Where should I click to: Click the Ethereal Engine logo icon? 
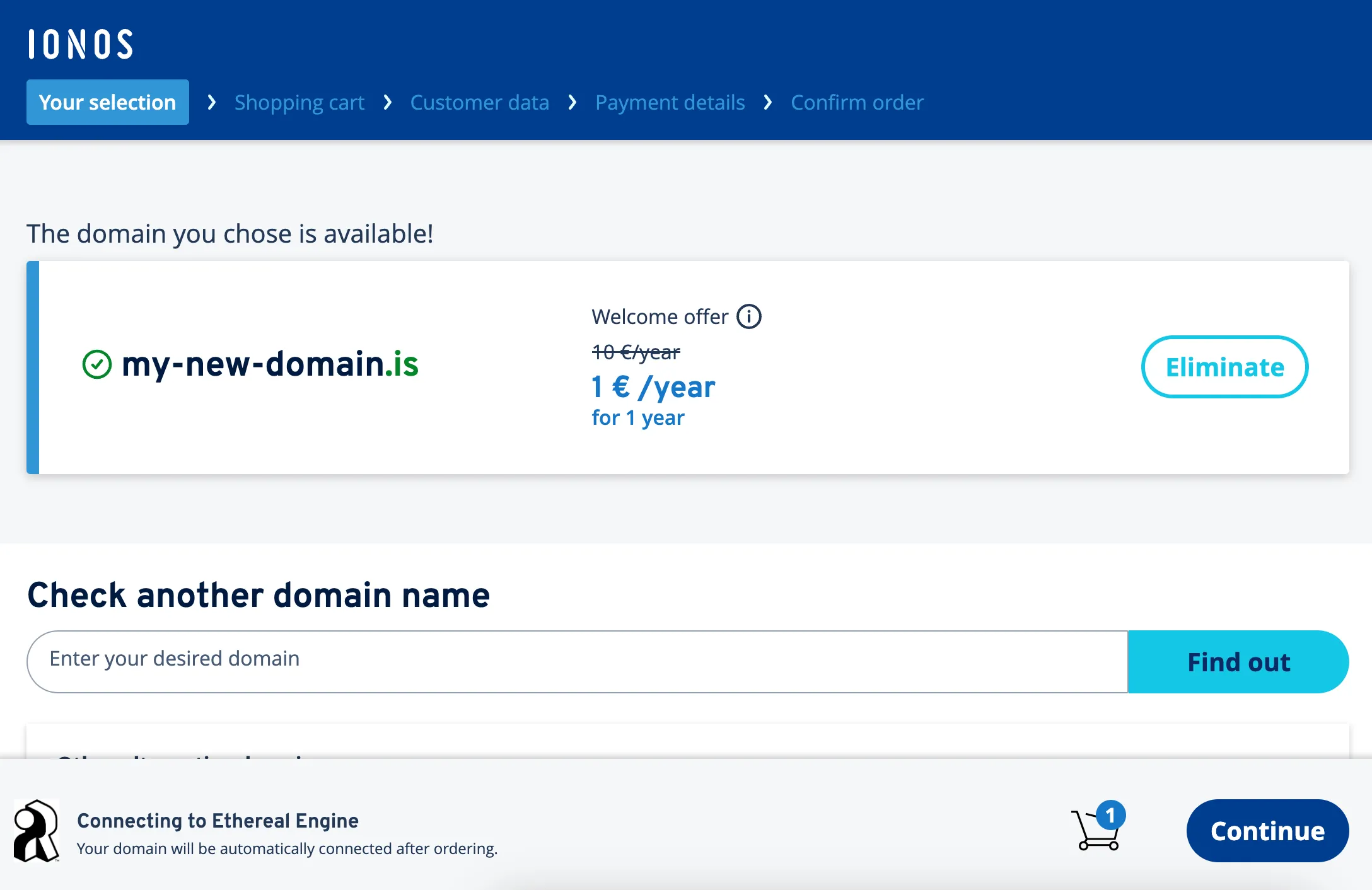(x=37, y=831)
